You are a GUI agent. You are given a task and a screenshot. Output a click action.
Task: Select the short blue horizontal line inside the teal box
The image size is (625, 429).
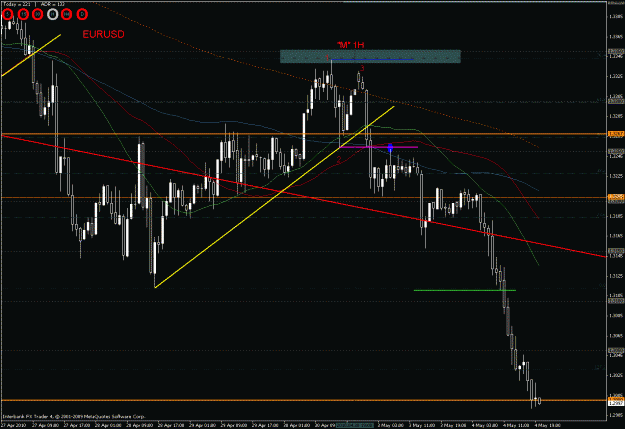pos(372,59)
